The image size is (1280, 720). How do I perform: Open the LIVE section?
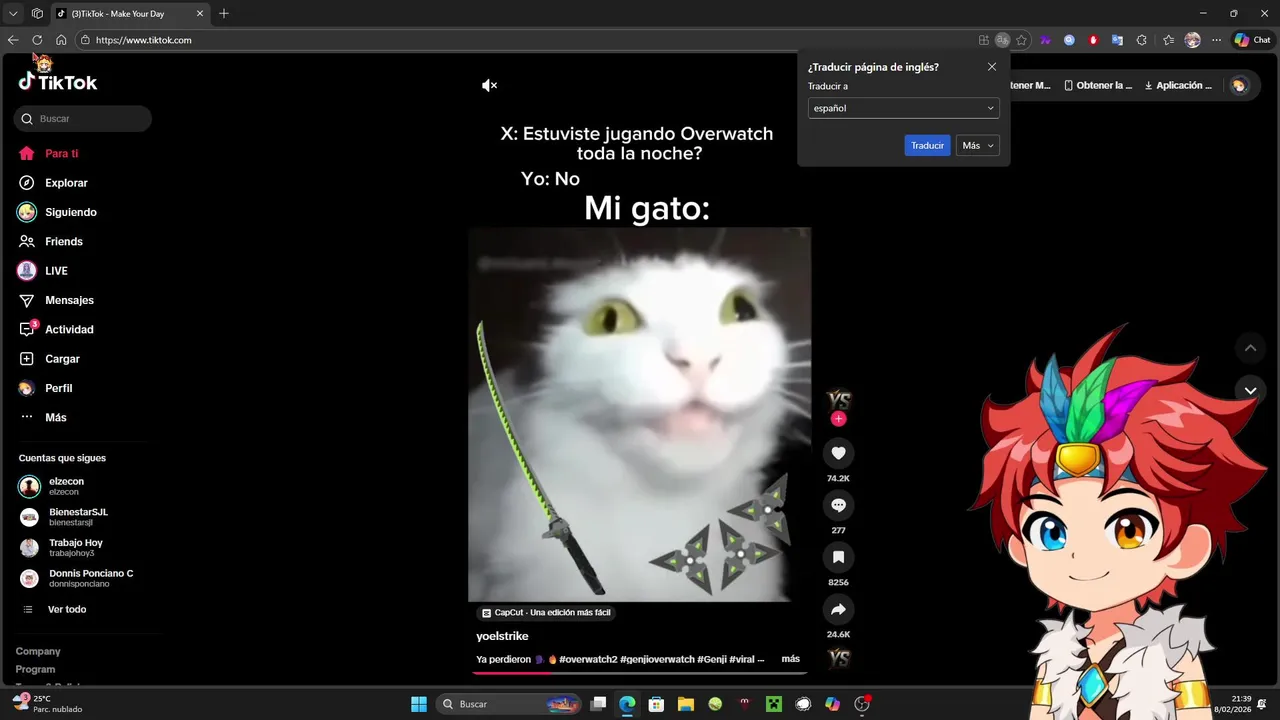coord(42,271)
